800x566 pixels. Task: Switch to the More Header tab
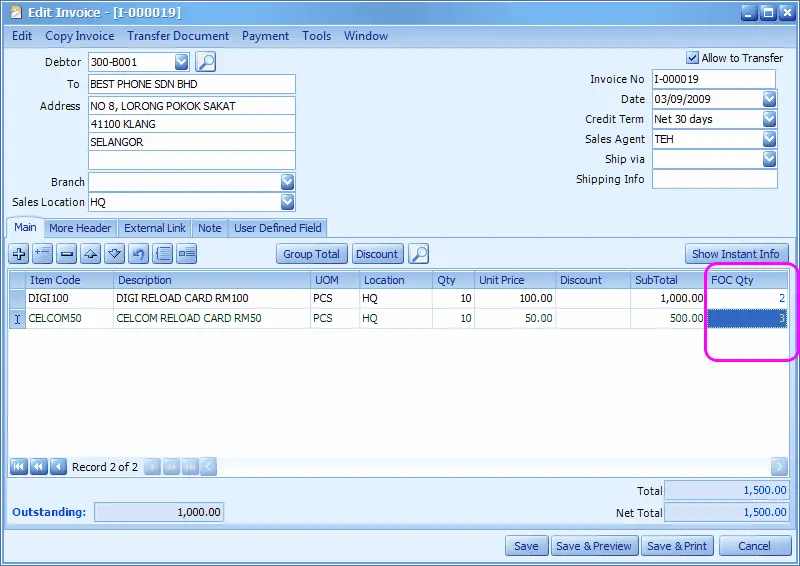pyautogui.click(x=80, y=228)
